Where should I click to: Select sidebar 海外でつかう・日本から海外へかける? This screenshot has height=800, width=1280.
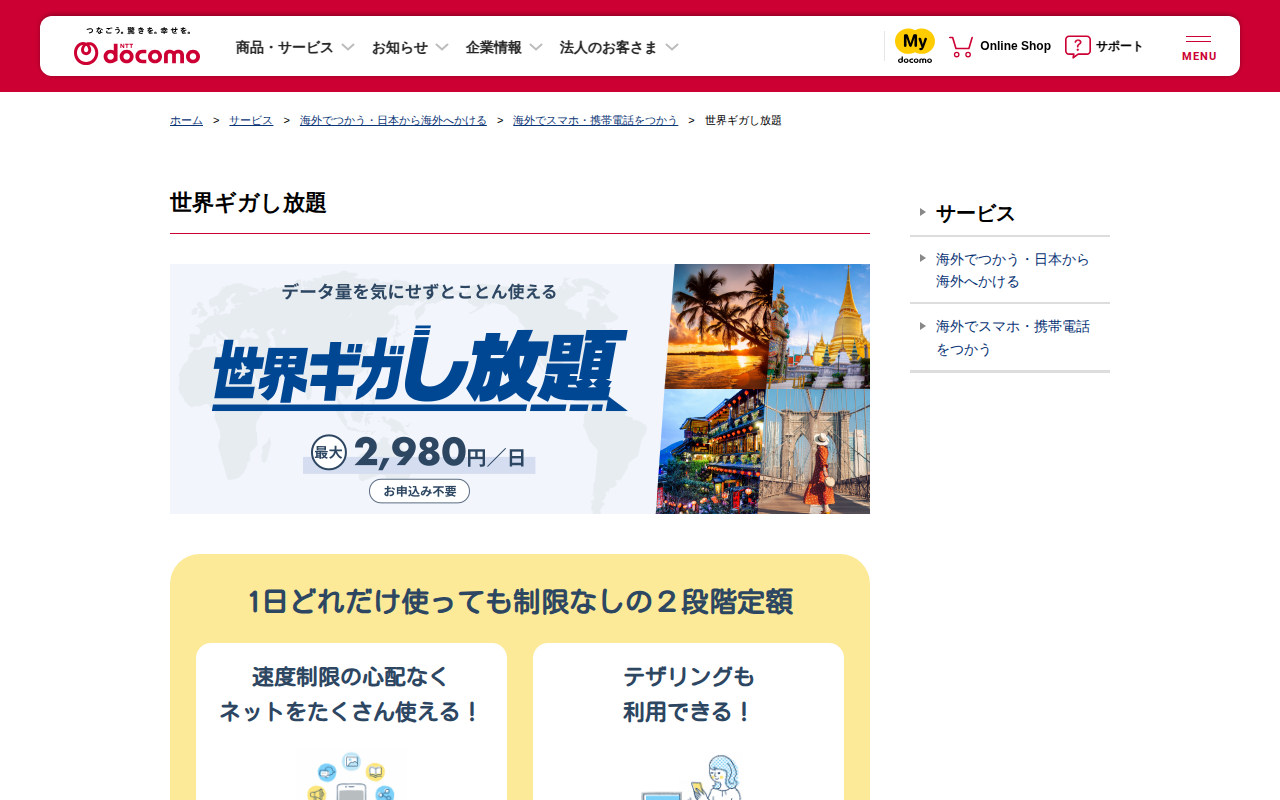click(1012, 270)
